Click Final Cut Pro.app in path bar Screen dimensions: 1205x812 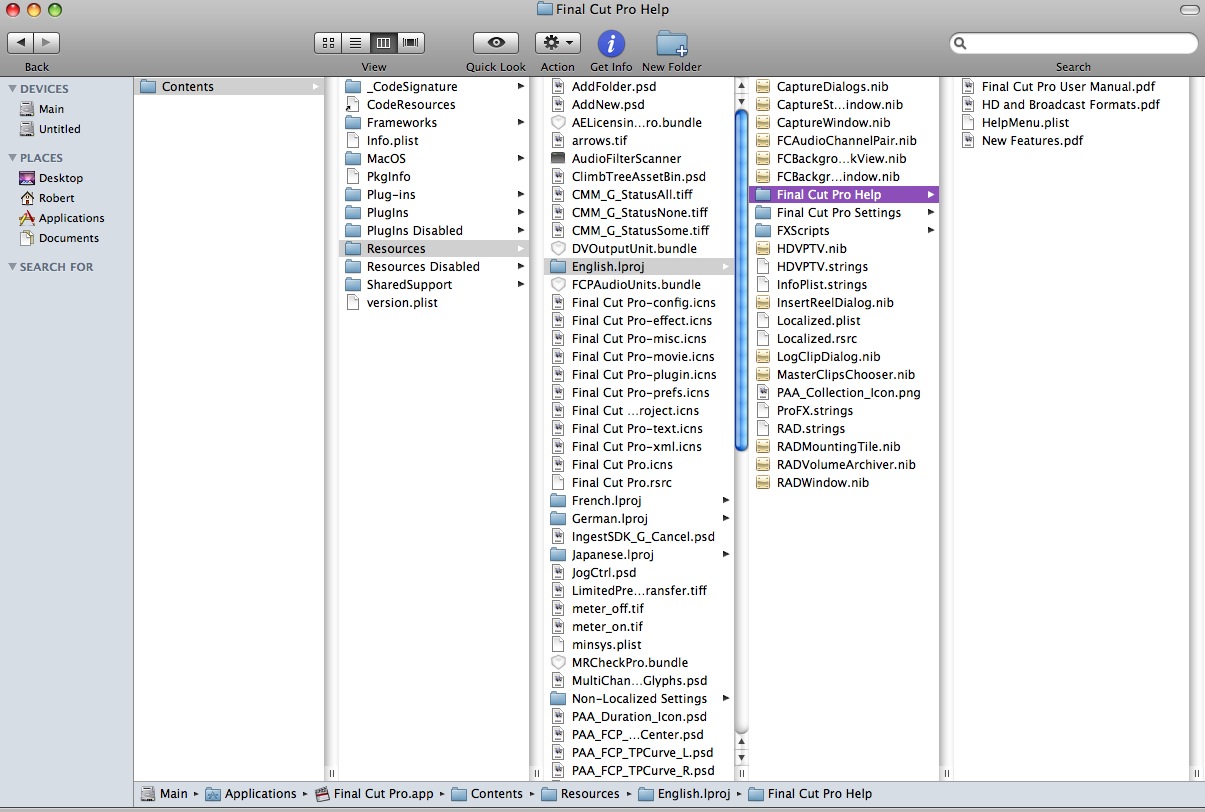374,794
